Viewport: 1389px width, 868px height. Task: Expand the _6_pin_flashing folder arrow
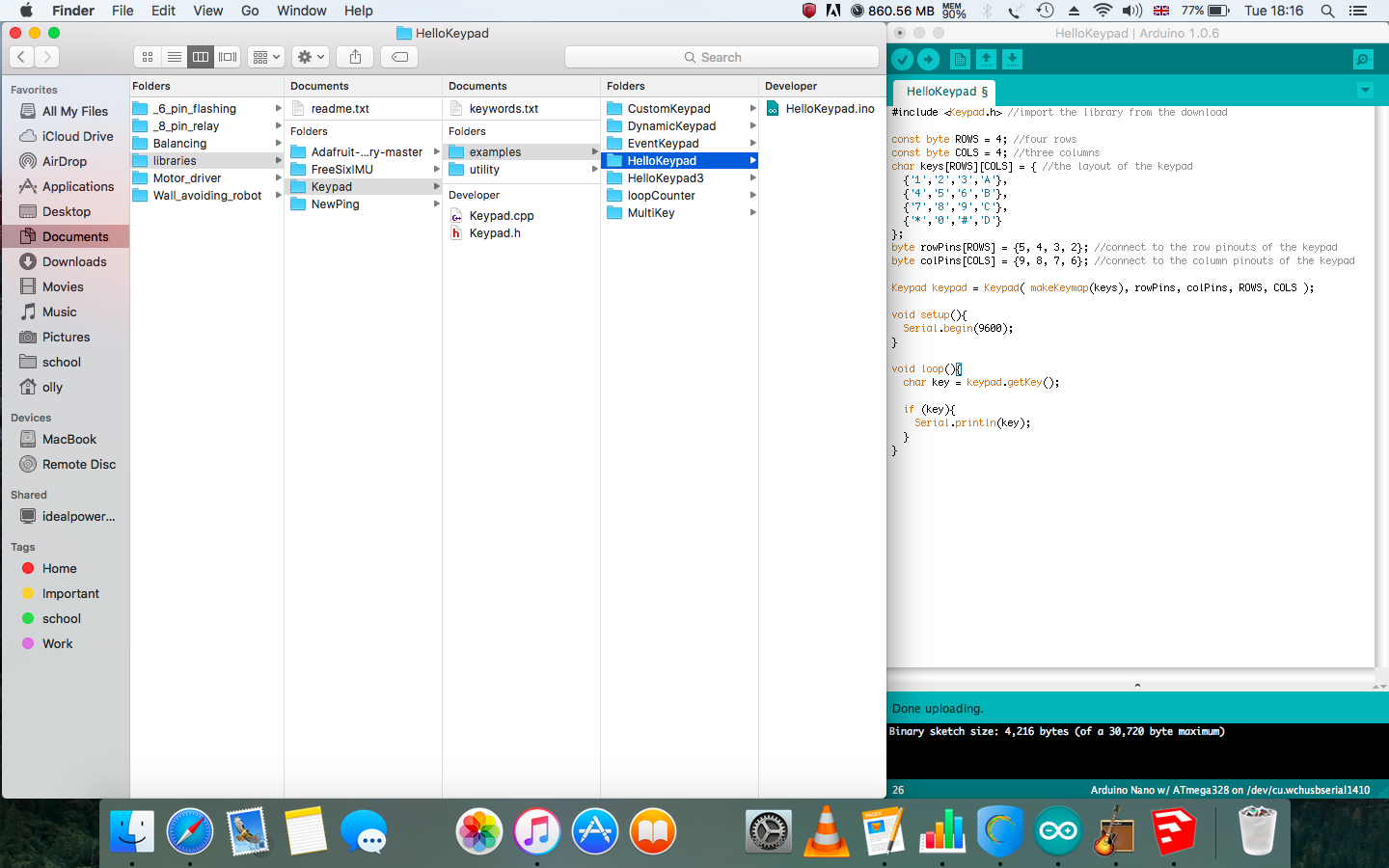pos(278,109)
